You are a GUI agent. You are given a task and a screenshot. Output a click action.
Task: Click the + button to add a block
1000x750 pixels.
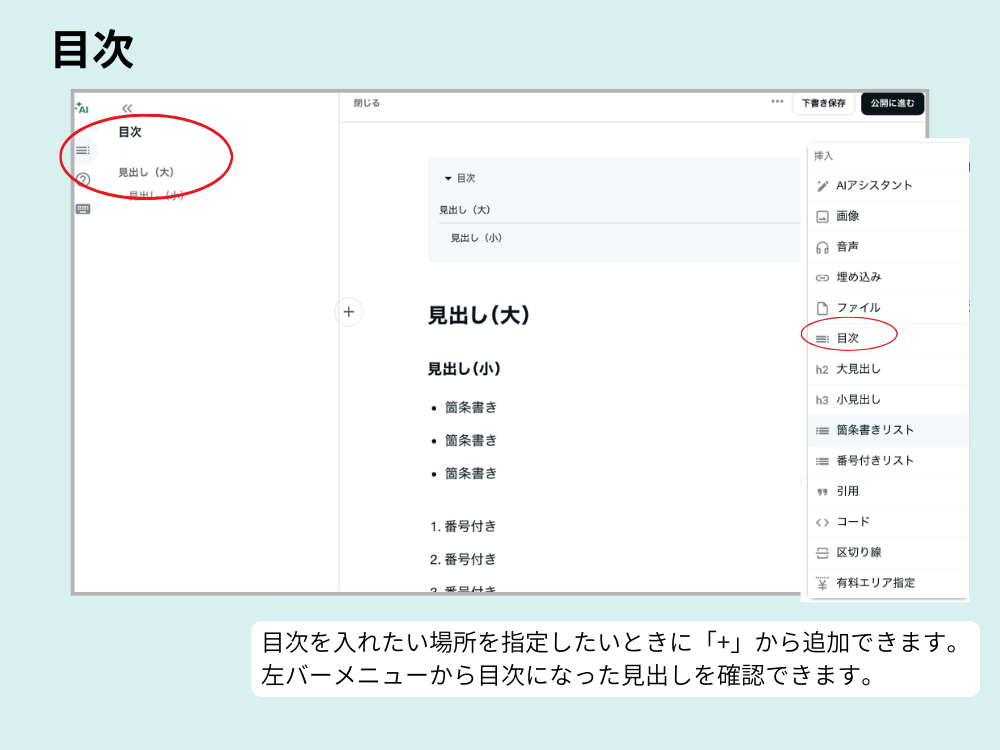pyautogui.click(x=349, y=311)
